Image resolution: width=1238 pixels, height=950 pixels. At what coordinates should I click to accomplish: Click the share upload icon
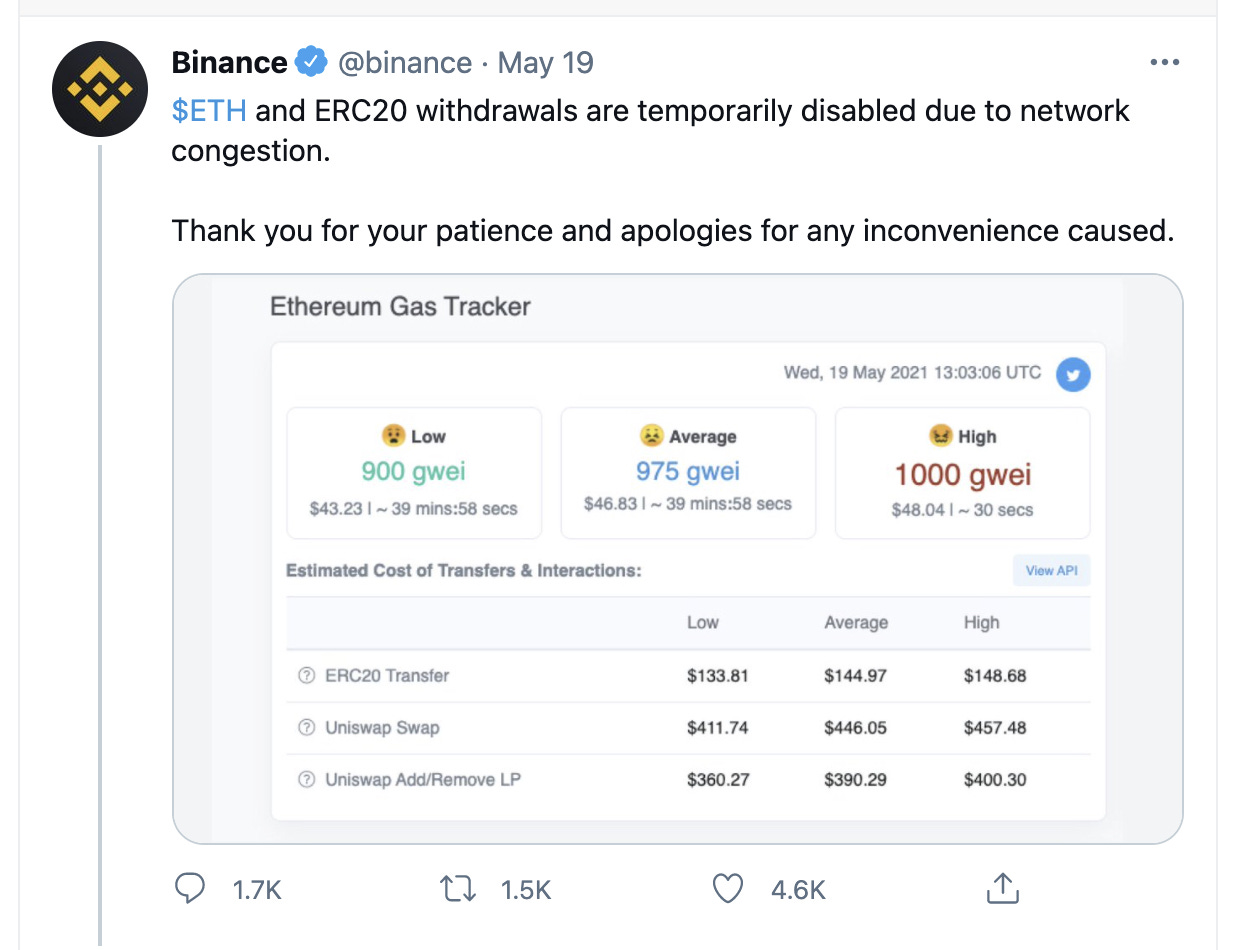click(x=1002, y=887)
